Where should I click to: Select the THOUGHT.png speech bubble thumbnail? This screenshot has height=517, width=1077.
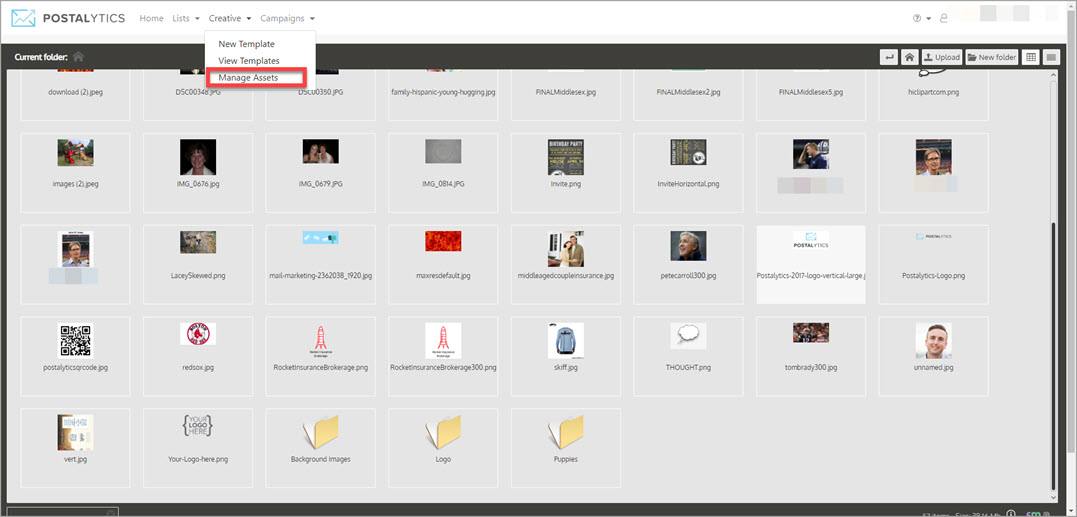[688, 336]
